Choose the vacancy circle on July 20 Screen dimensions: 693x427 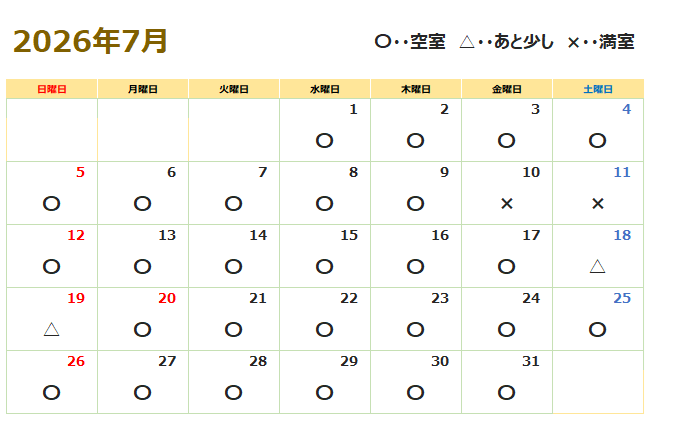[x=142, y=329]
